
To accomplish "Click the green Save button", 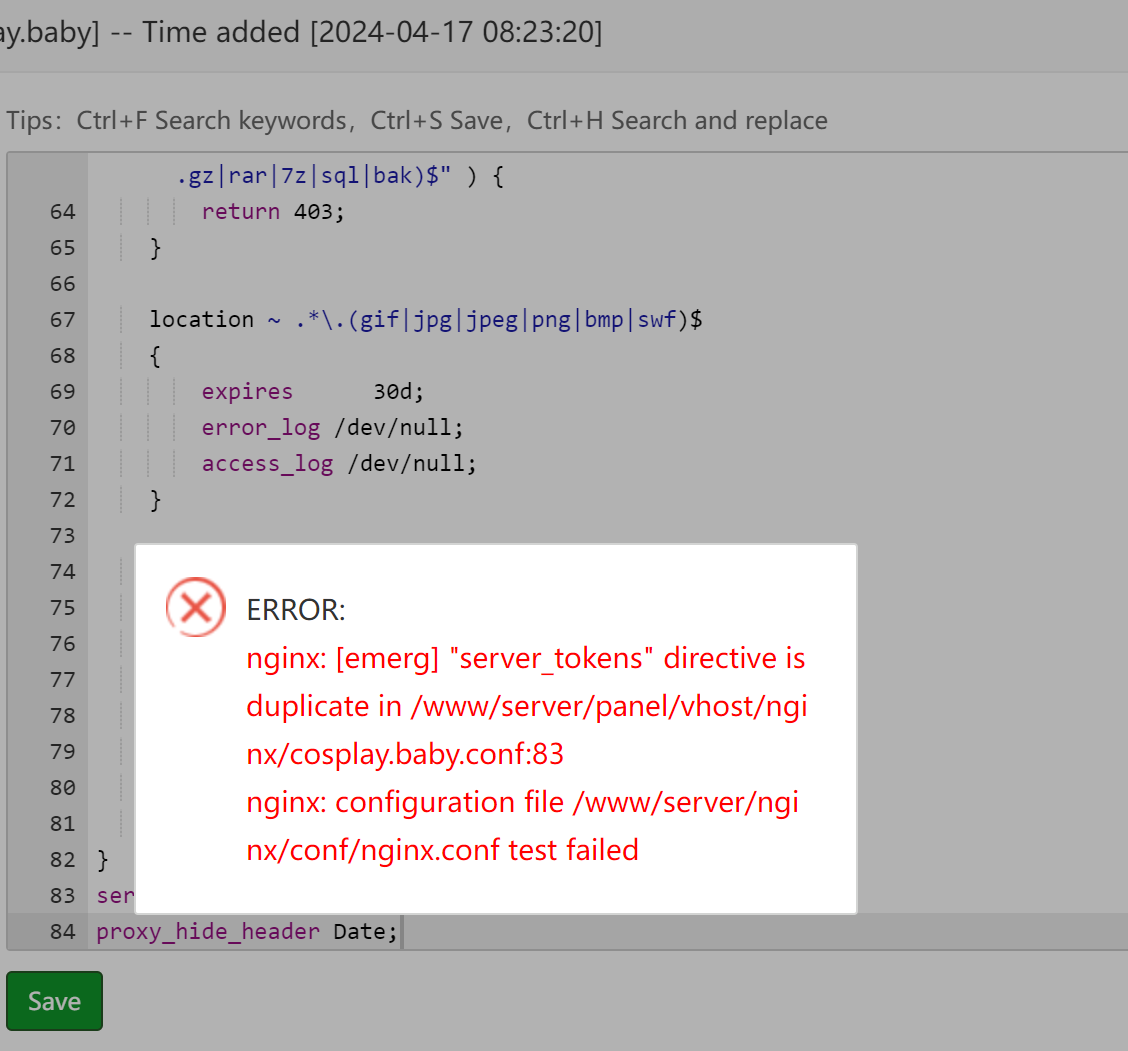I will coord(54,1001).
